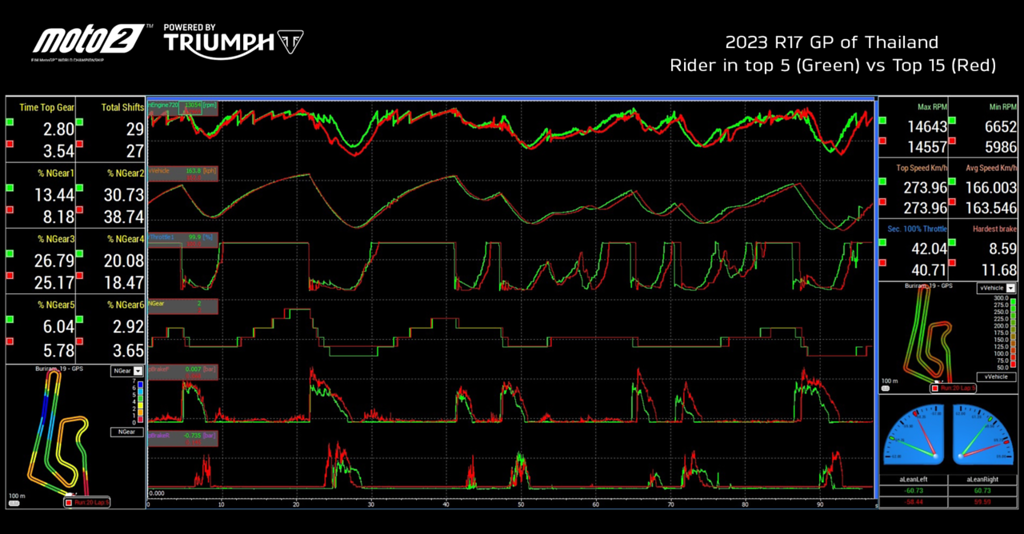Click the vVehicle button below speed legend
This screenshot has height=534, width=1024.
(997, 377)
